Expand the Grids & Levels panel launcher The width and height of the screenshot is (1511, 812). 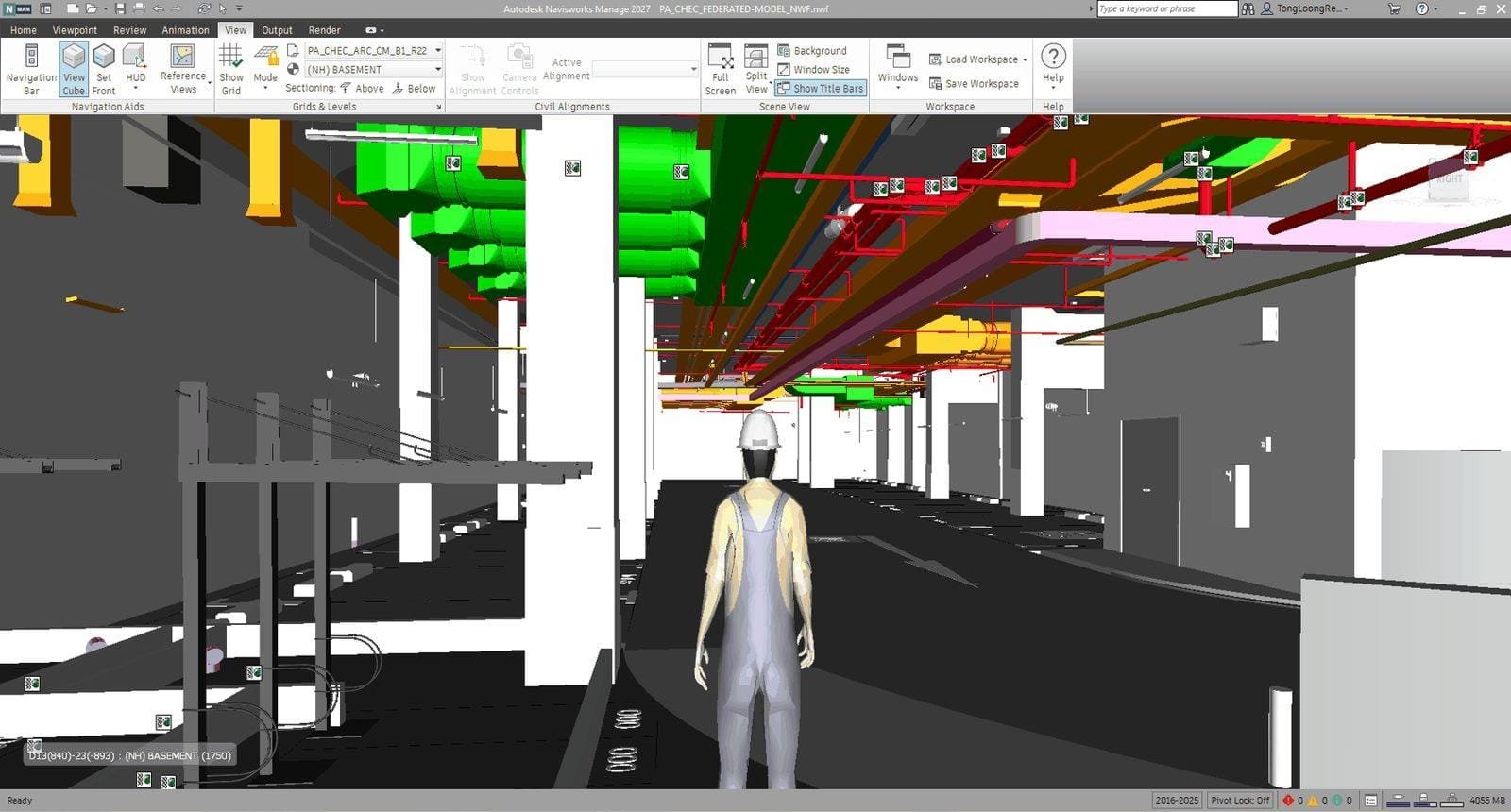[x=439, y=107]
